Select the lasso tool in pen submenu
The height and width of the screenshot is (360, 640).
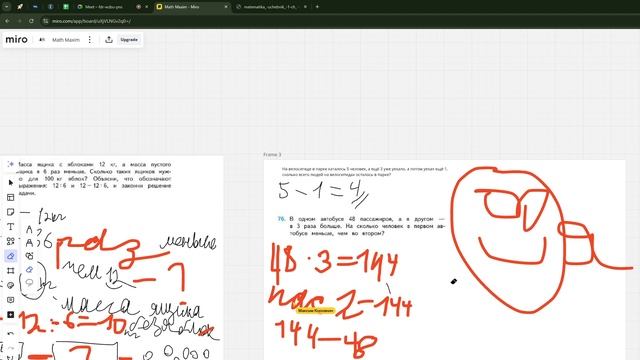[29, 282]
